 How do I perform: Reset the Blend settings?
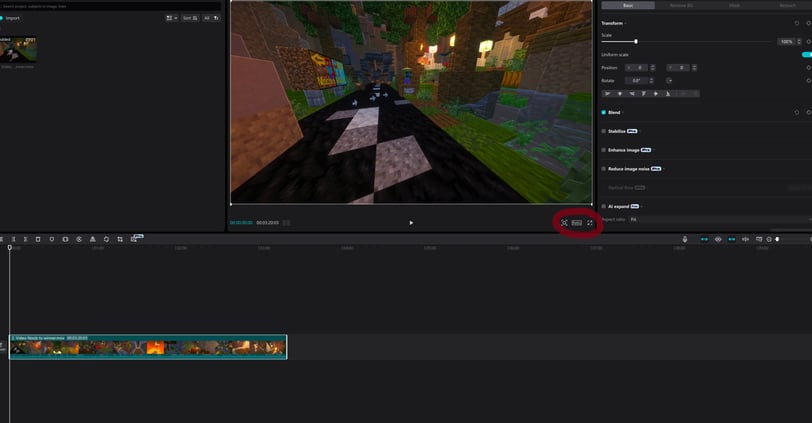click(797, 112)
